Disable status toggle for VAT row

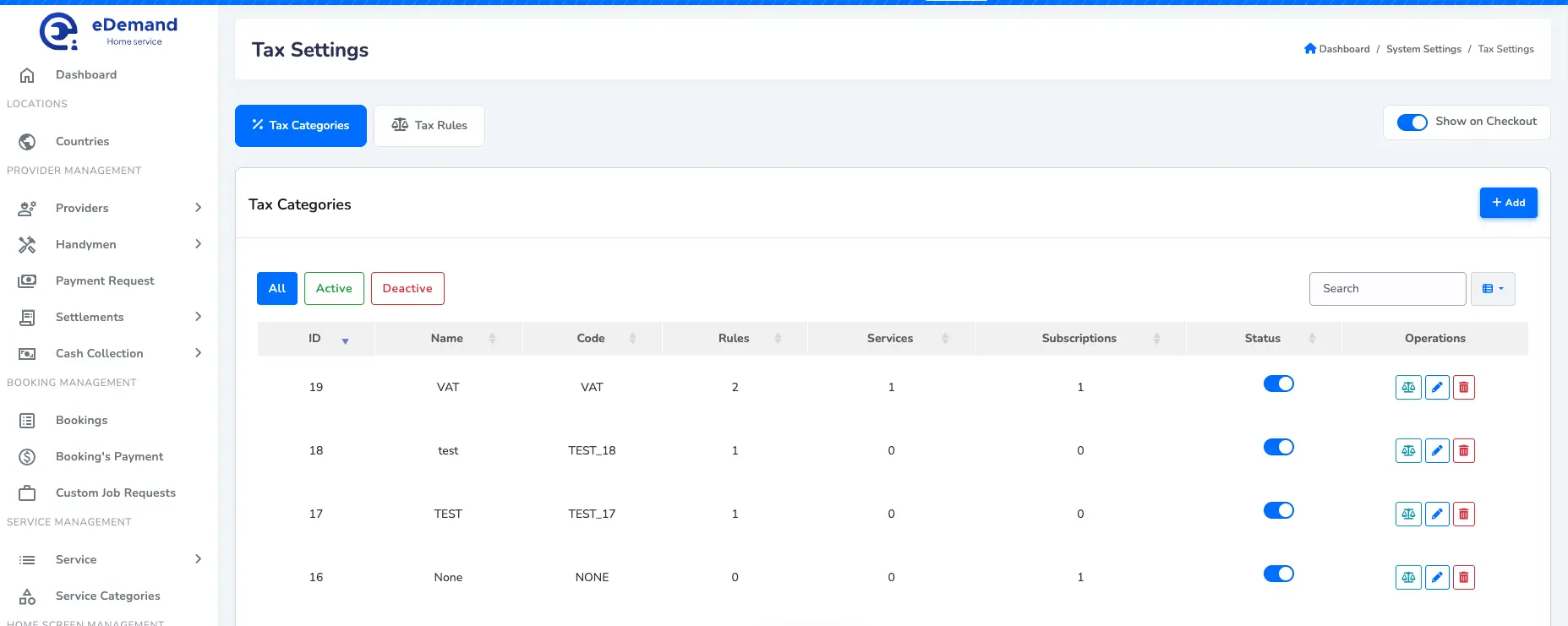pos(1278,384)
